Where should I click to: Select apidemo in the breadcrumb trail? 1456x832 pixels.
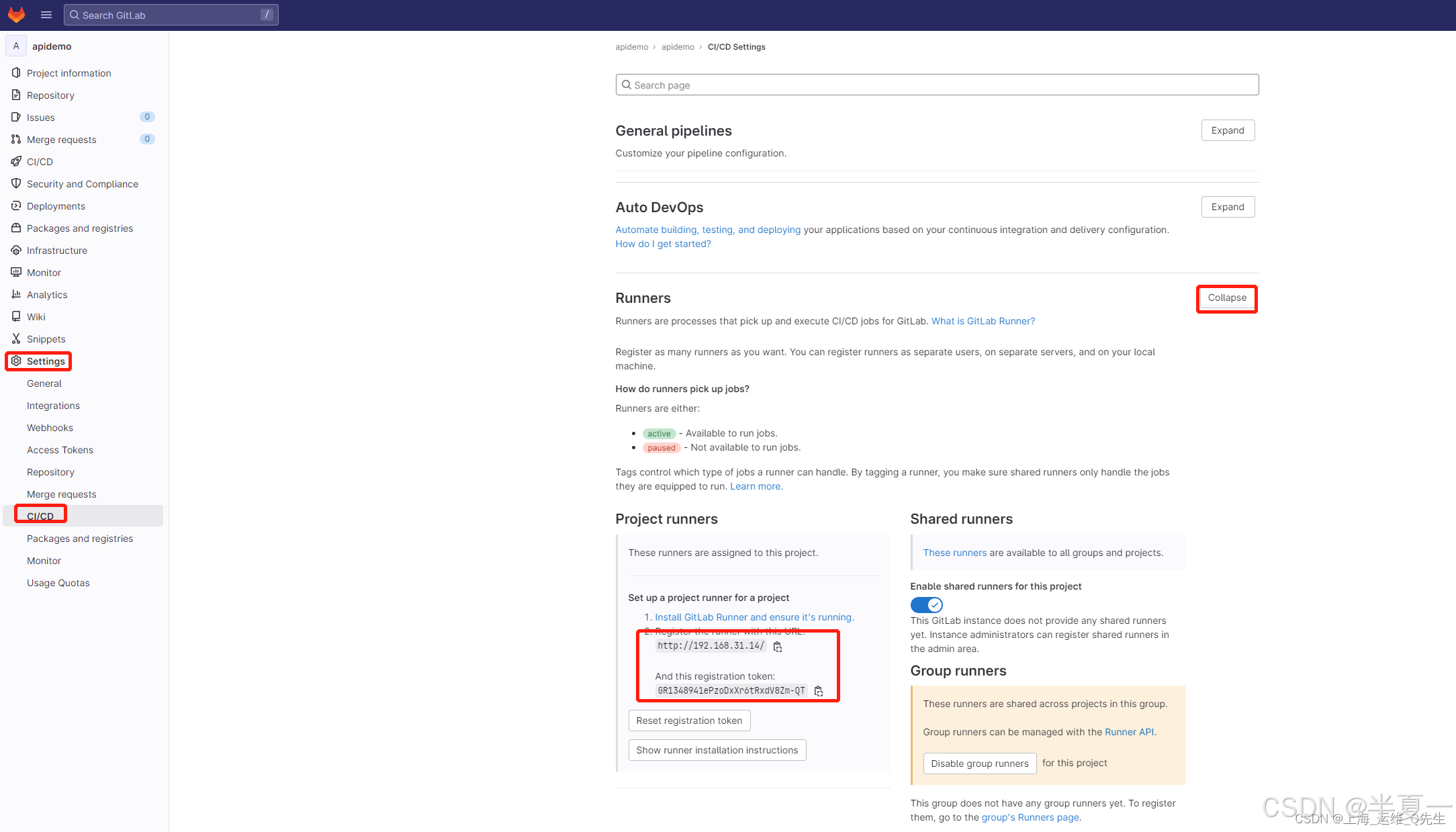click(x=631, y=47)
